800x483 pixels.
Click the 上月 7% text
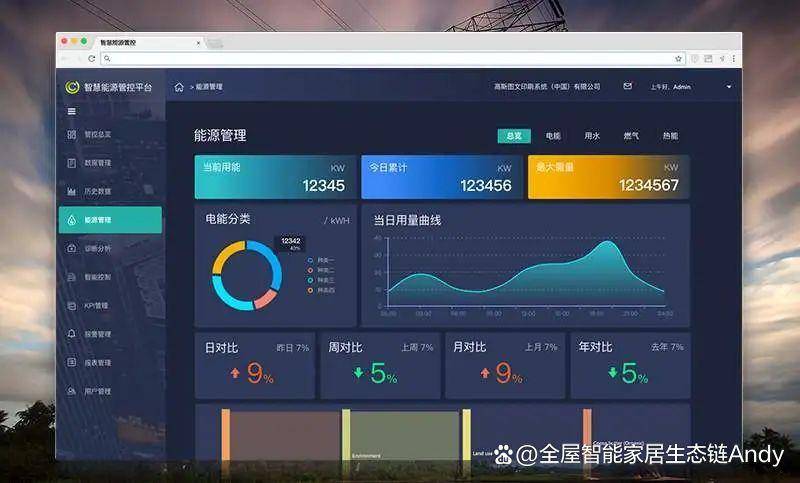coord(541,348)
